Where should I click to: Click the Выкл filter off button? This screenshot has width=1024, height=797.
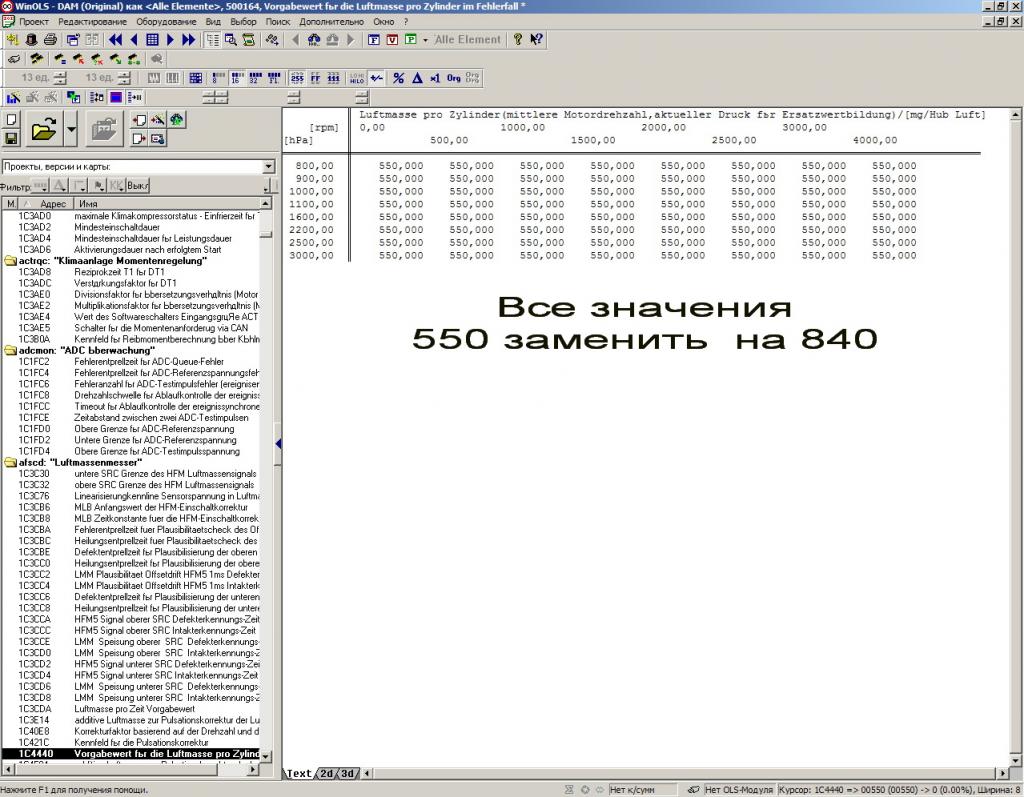pos(137,186)
